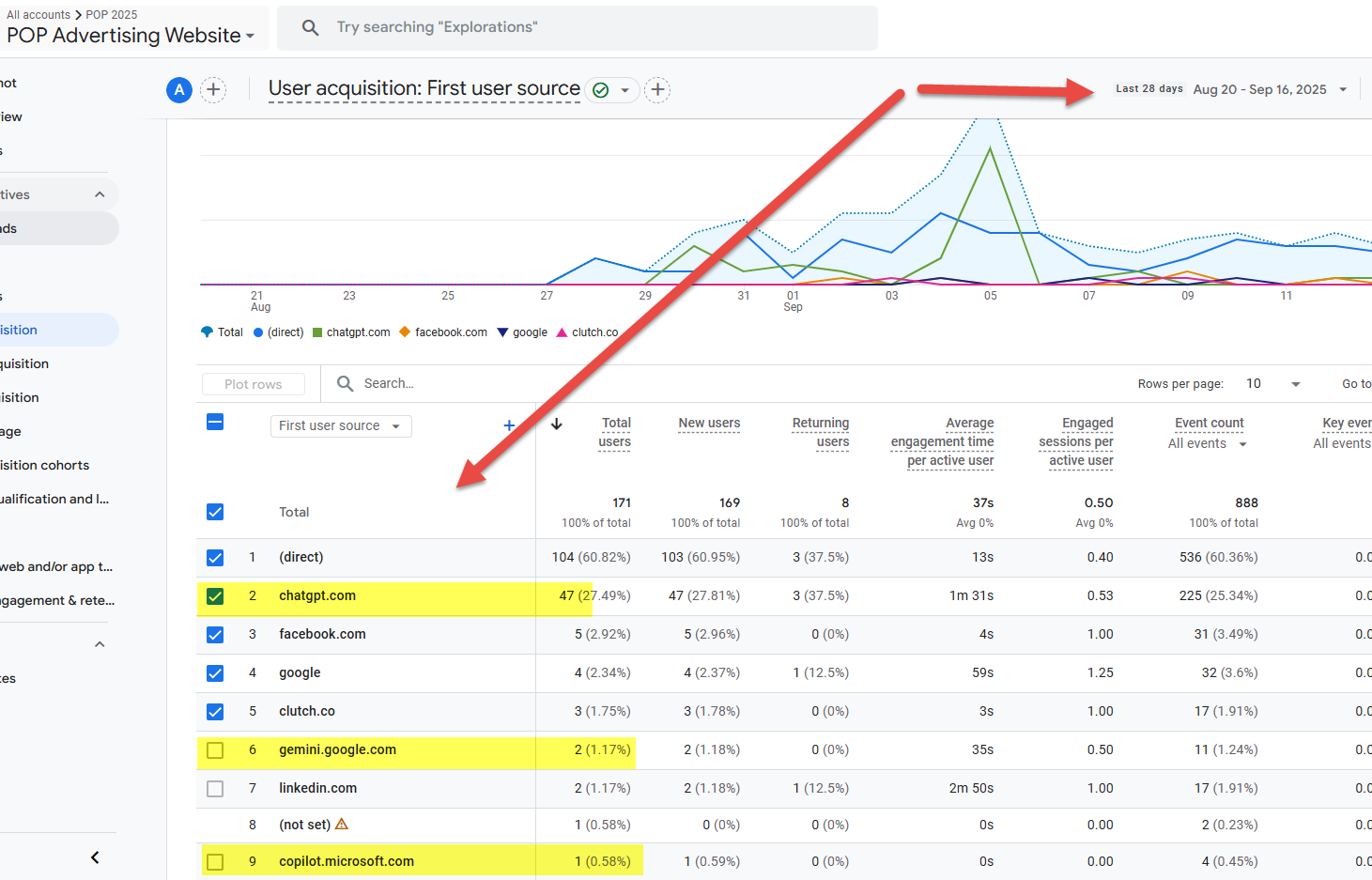Open the acquisition cohorts sidebar item
Image resolution: width=1372 pixels, height=880 pixels.
[45, 465]
